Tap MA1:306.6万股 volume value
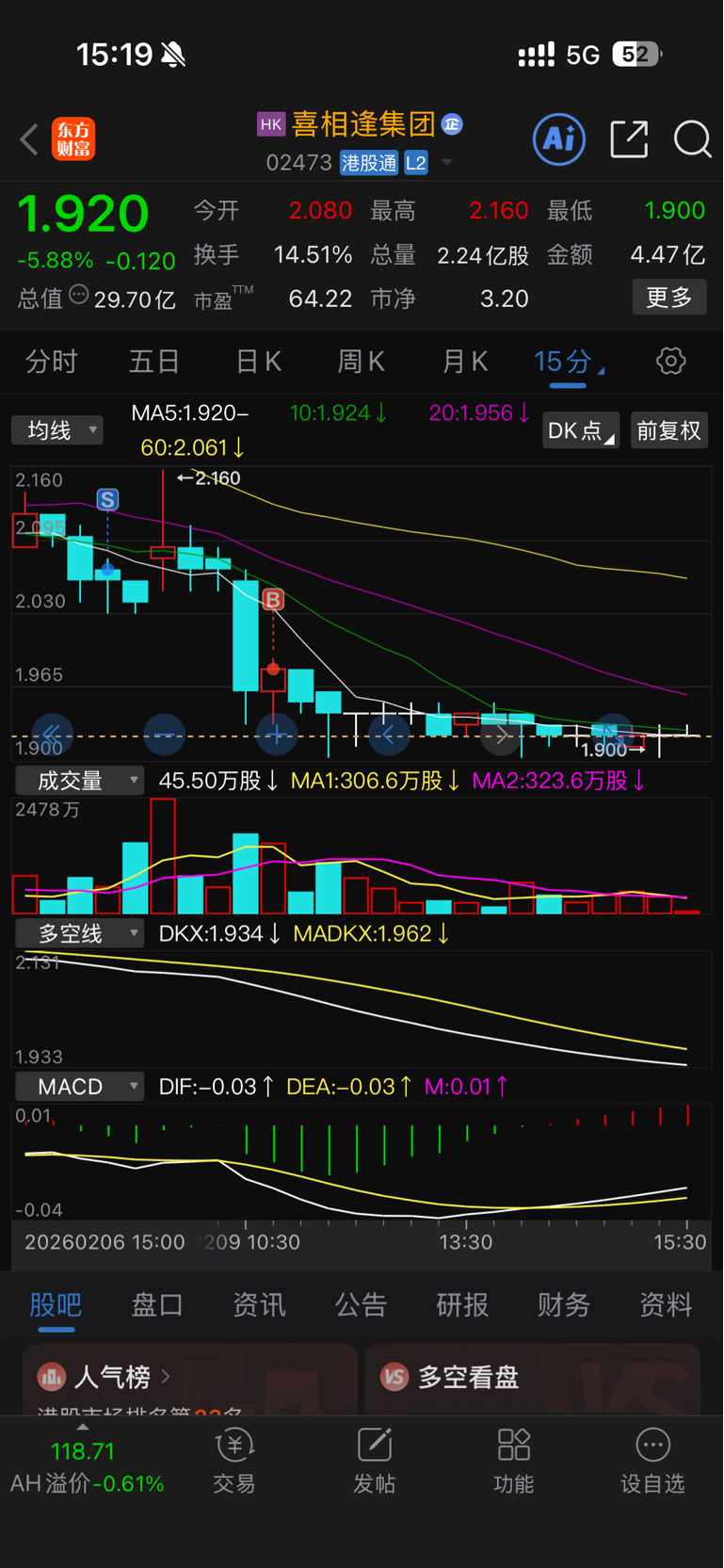Viewport: 724px width, 1568px height. point(376,781)
